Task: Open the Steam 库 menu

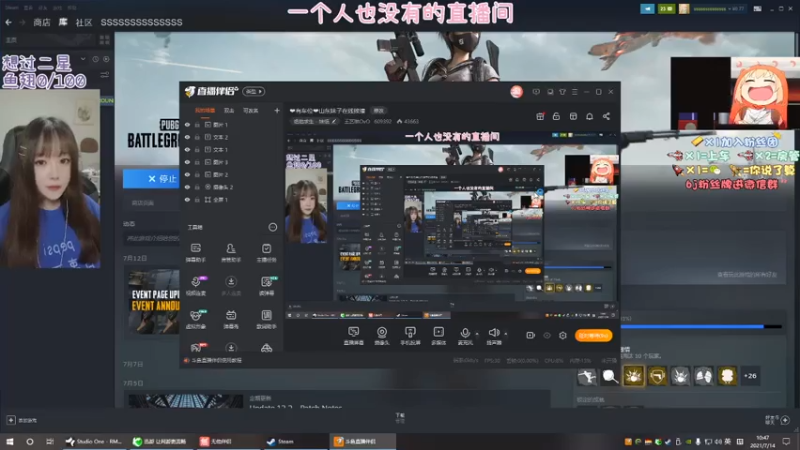Action: pos(63,22)
